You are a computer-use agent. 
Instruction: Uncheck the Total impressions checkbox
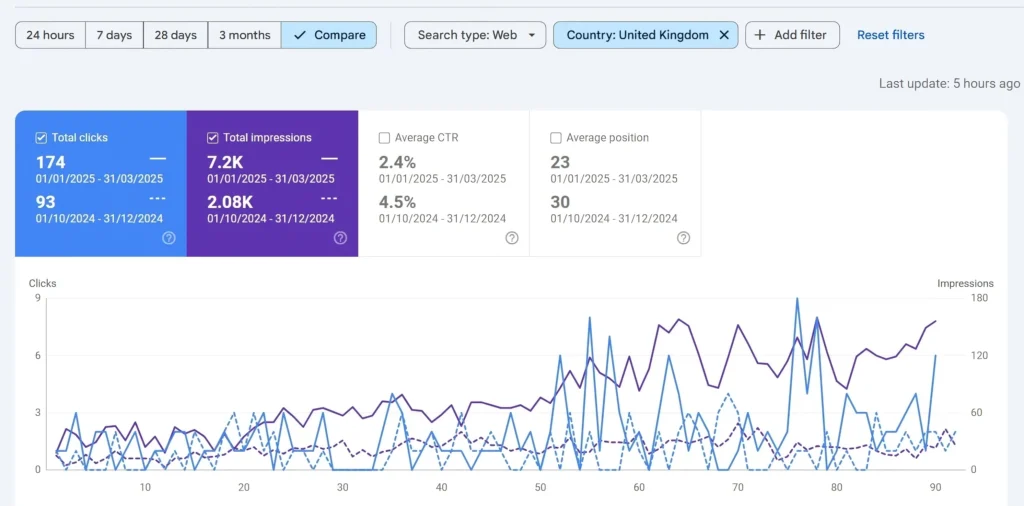(213, 138)
